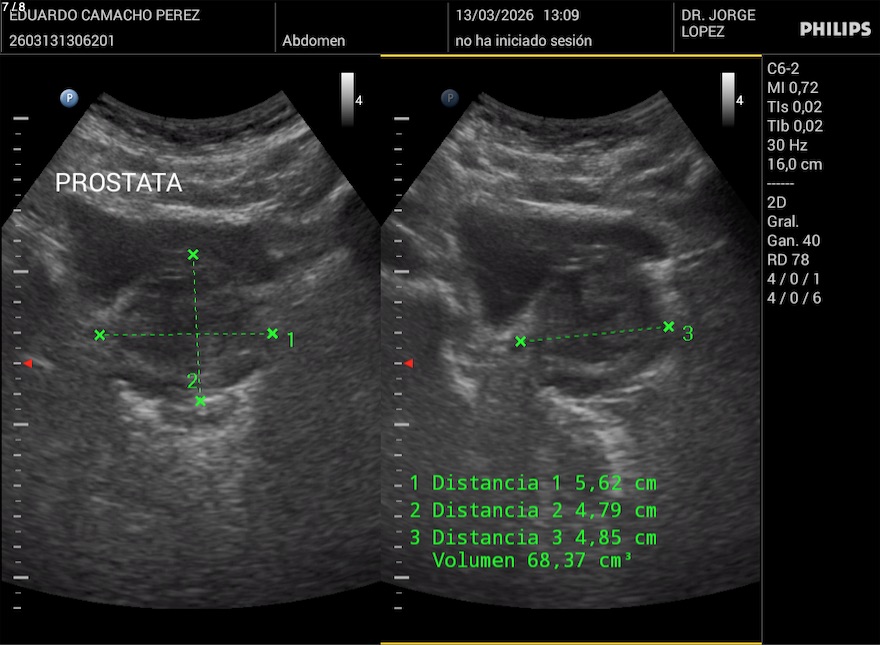This screenshot has height=645, width=880.
Task: Click the Gan. 40 gain setting
Action: (793, 240)
